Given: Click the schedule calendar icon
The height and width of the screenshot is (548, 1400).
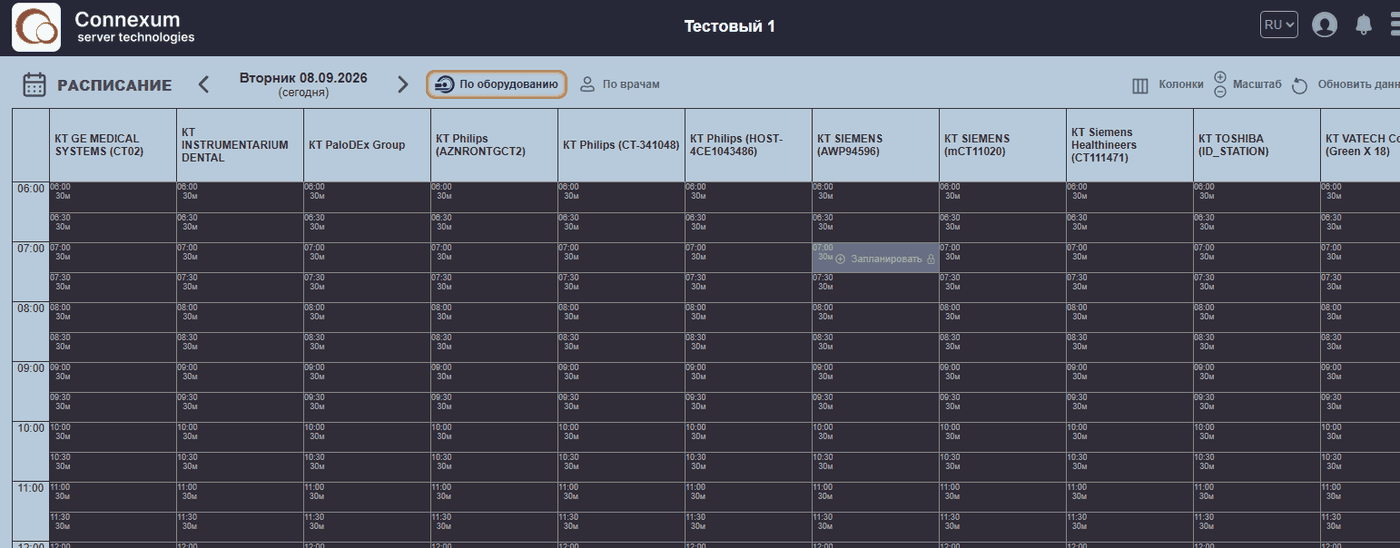Looking at the screenshot, I should pyautogui.click(x=35, y=84).
